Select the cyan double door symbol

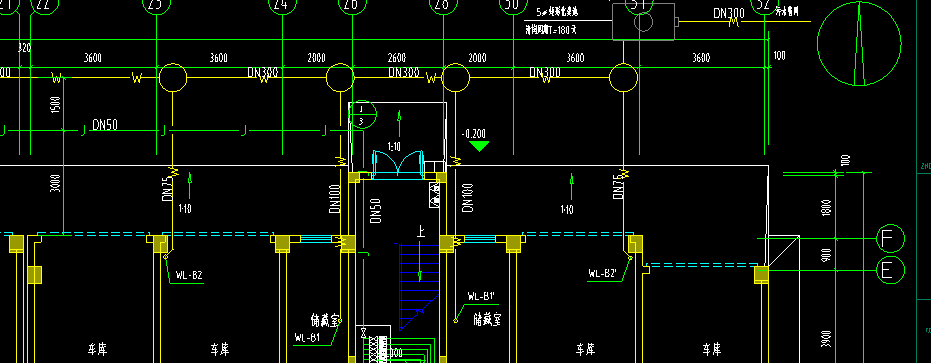397,165
